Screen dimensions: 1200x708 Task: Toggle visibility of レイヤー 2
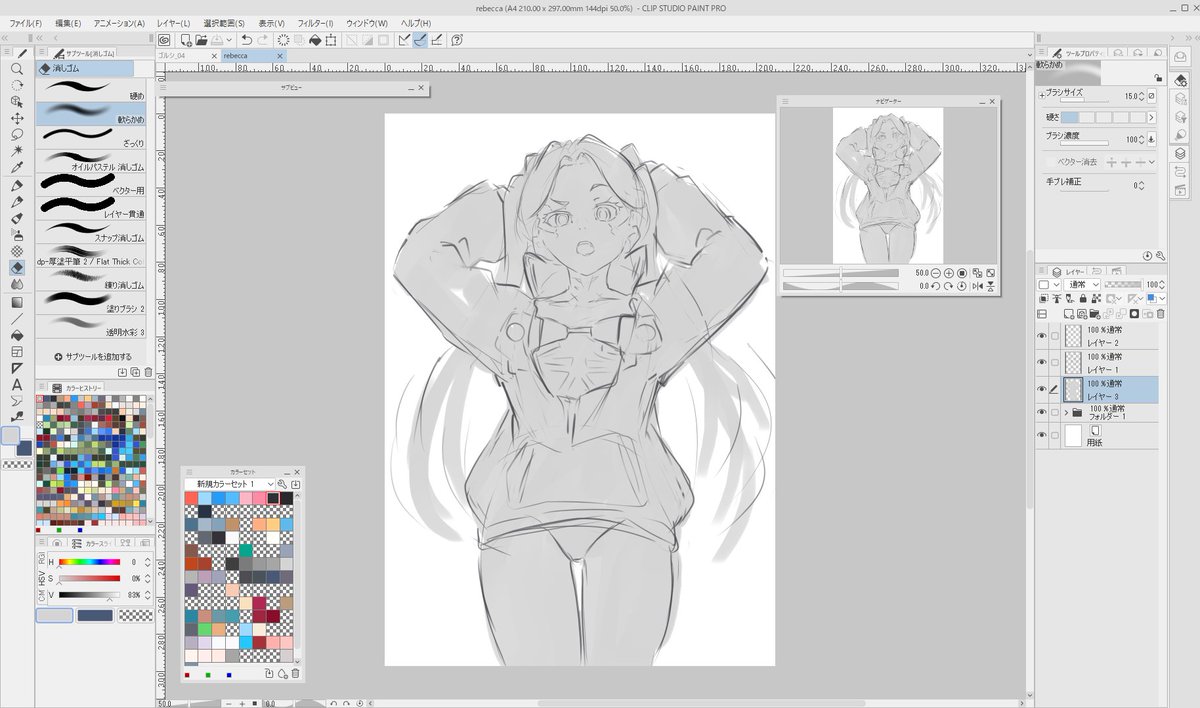click(x=1042, y=336)
